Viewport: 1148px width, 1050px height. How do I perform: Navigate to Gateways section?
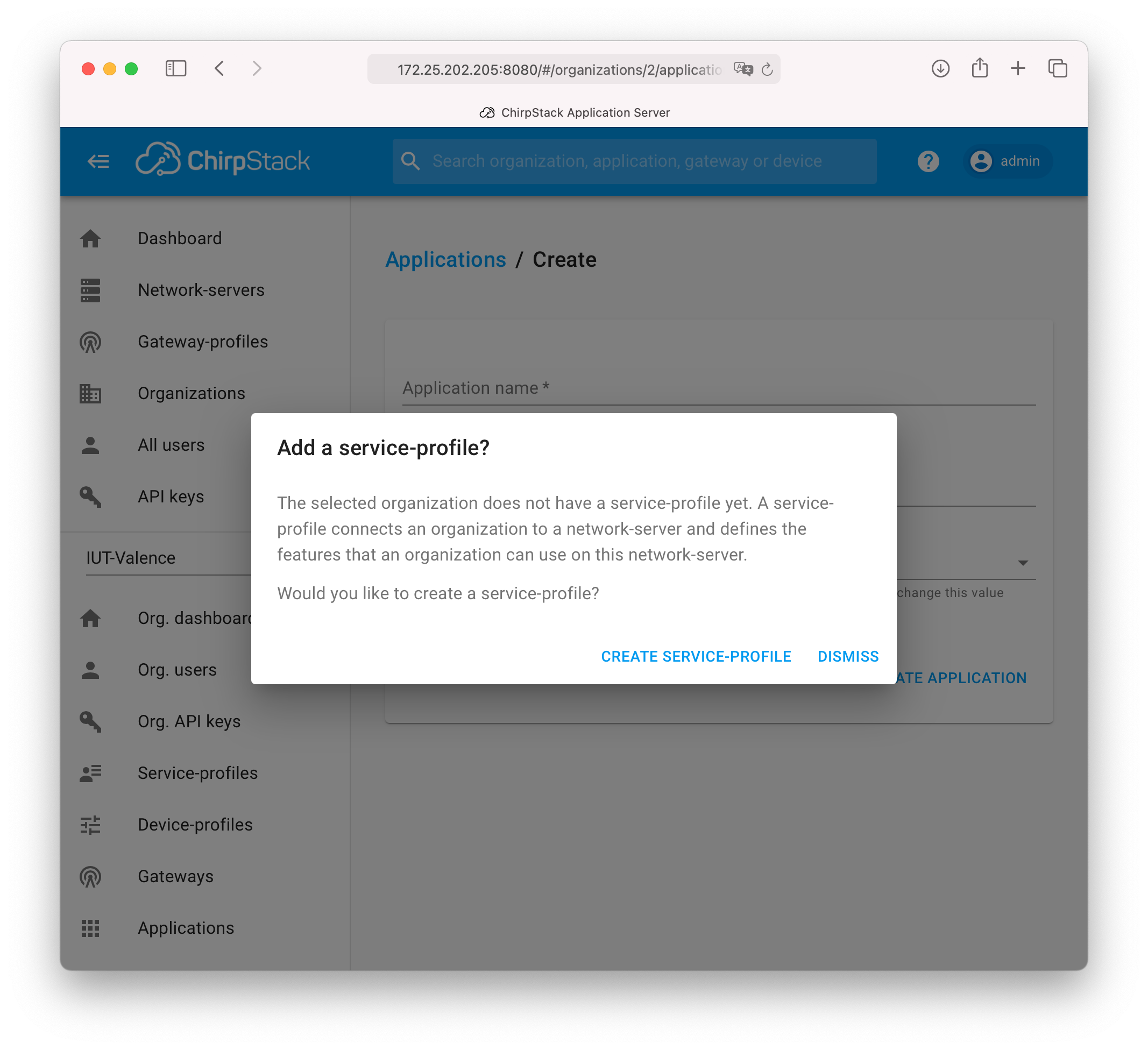click(175, 876)
